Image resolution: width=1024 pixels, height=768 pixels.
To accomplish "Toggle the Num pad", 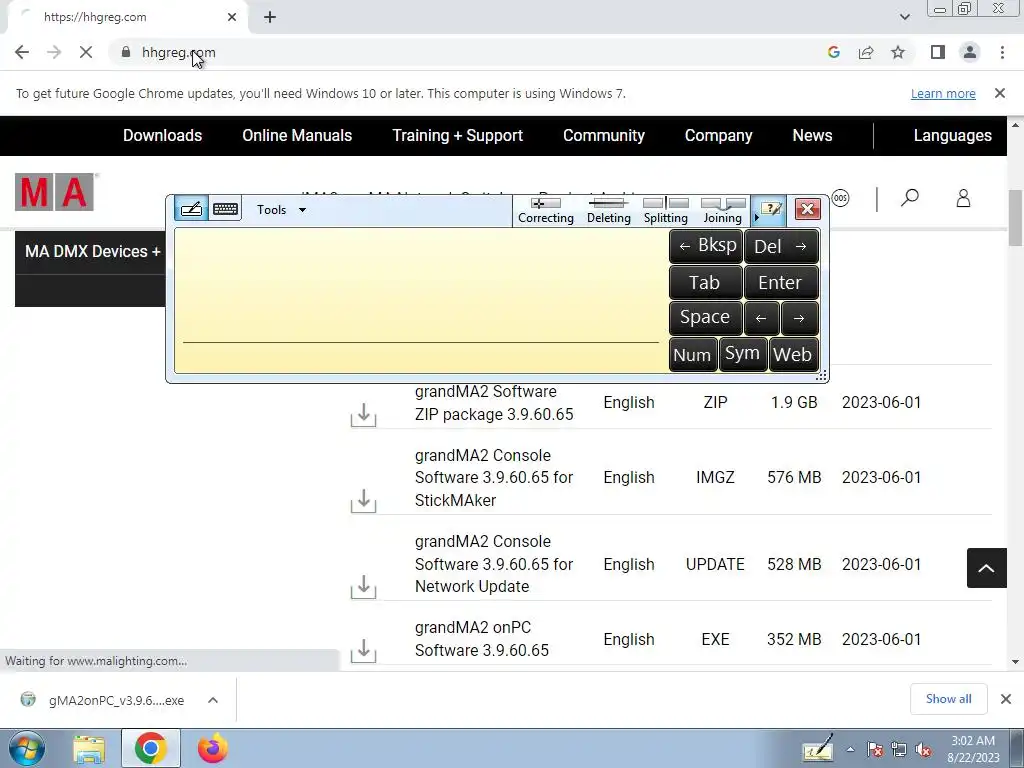I will pyautogui.click(x=692, y=355).
